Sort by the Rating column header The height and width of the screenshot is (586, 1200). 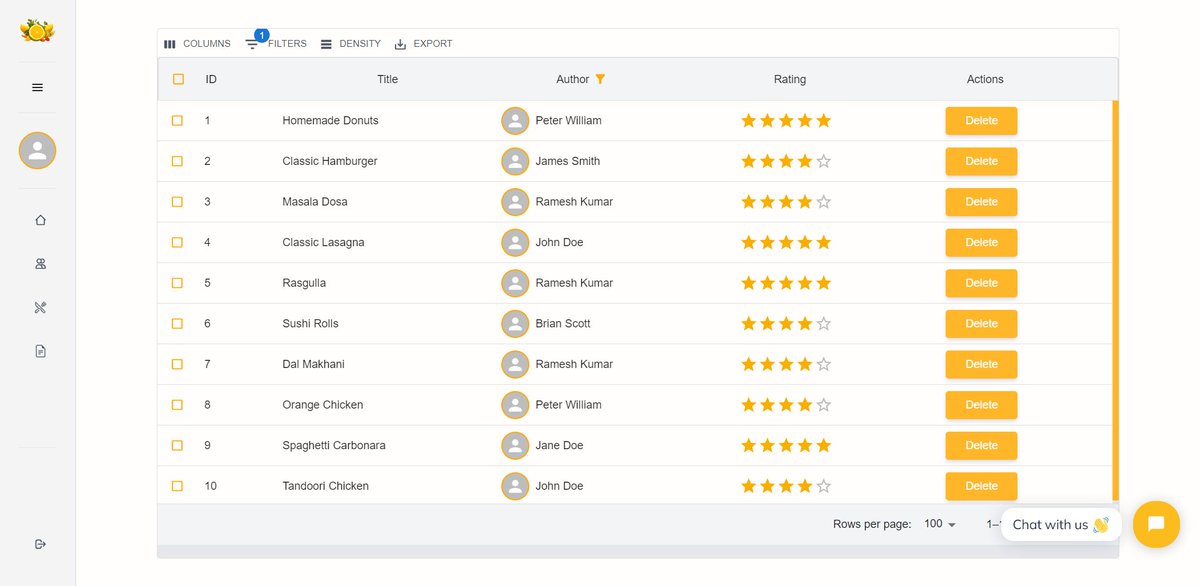point(790,79)
